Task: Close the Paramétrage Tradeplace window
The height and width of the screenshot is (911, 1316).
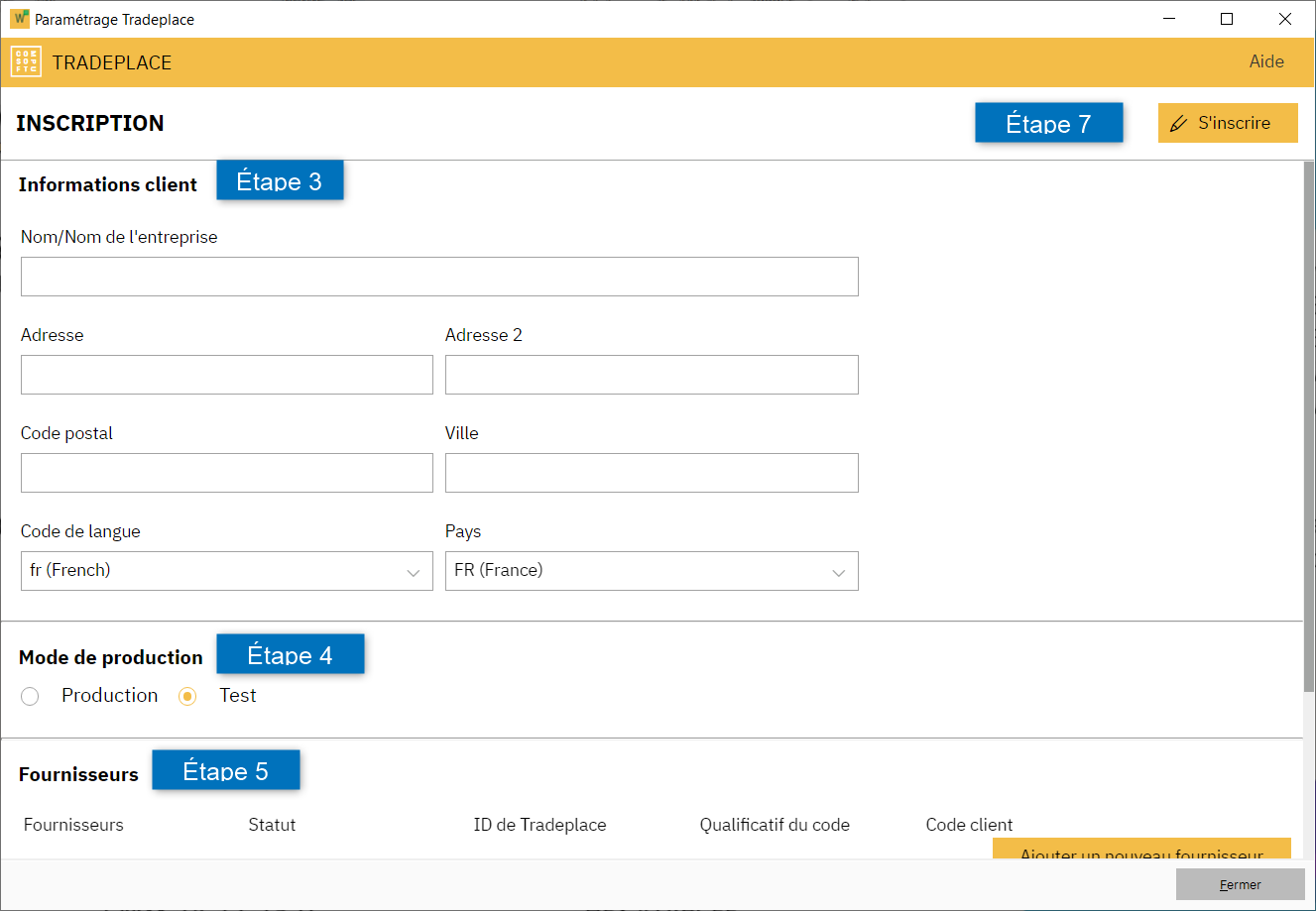Action: pyautogui.click(x=1285, y=19)
